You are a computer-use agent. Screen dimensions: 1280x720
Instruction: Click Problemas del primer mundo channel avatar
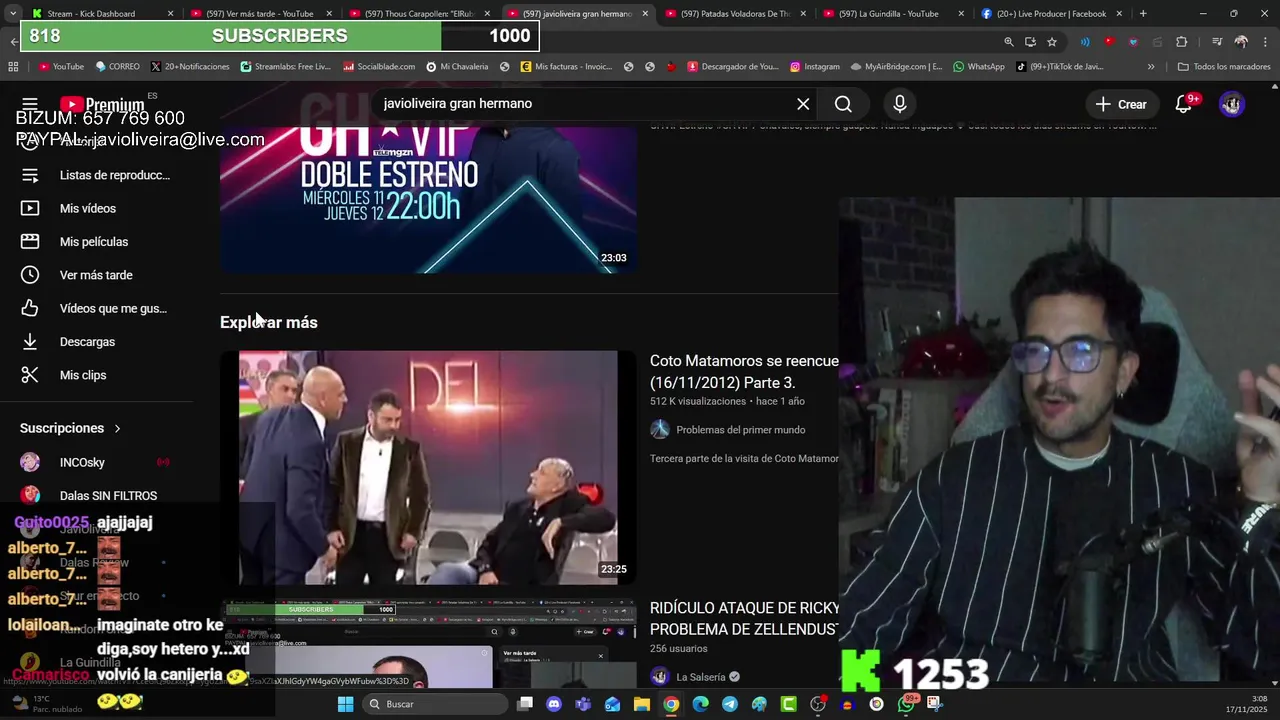[x=660, y=430]
